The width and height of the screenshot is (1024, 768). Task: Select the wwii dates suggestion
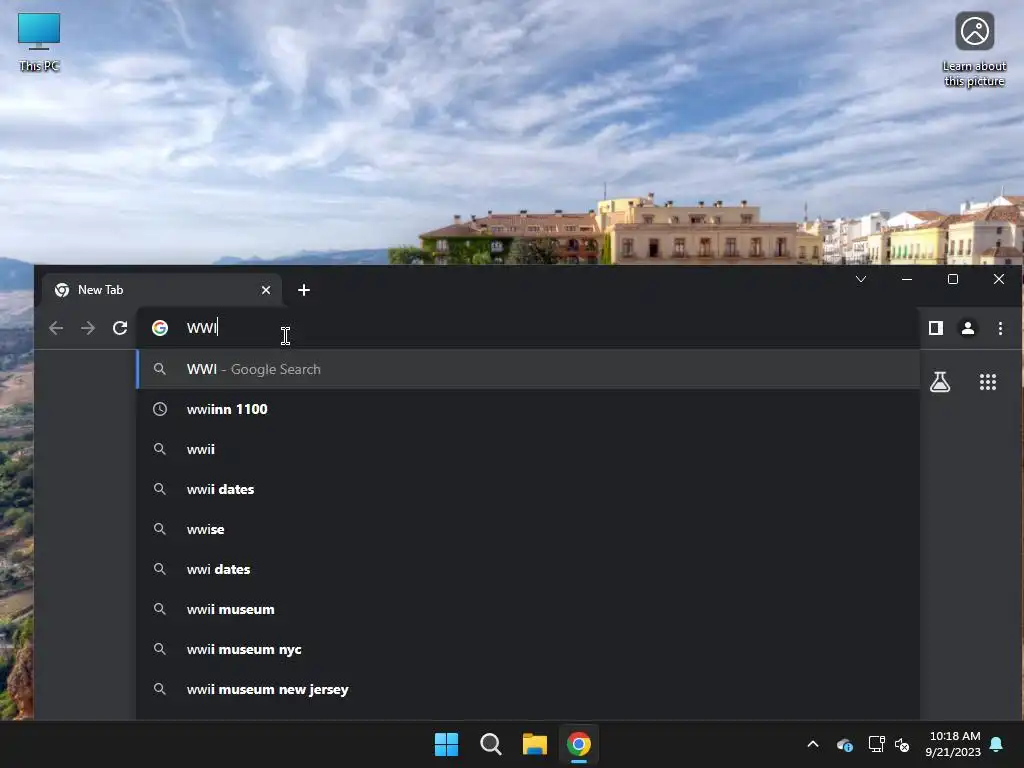(x=528, y=489)
